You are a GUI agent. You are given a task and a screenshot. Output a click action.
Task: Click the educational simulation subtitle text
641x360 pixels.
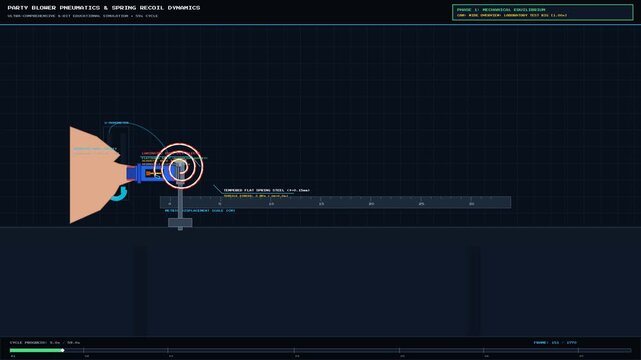pos(83,16)
